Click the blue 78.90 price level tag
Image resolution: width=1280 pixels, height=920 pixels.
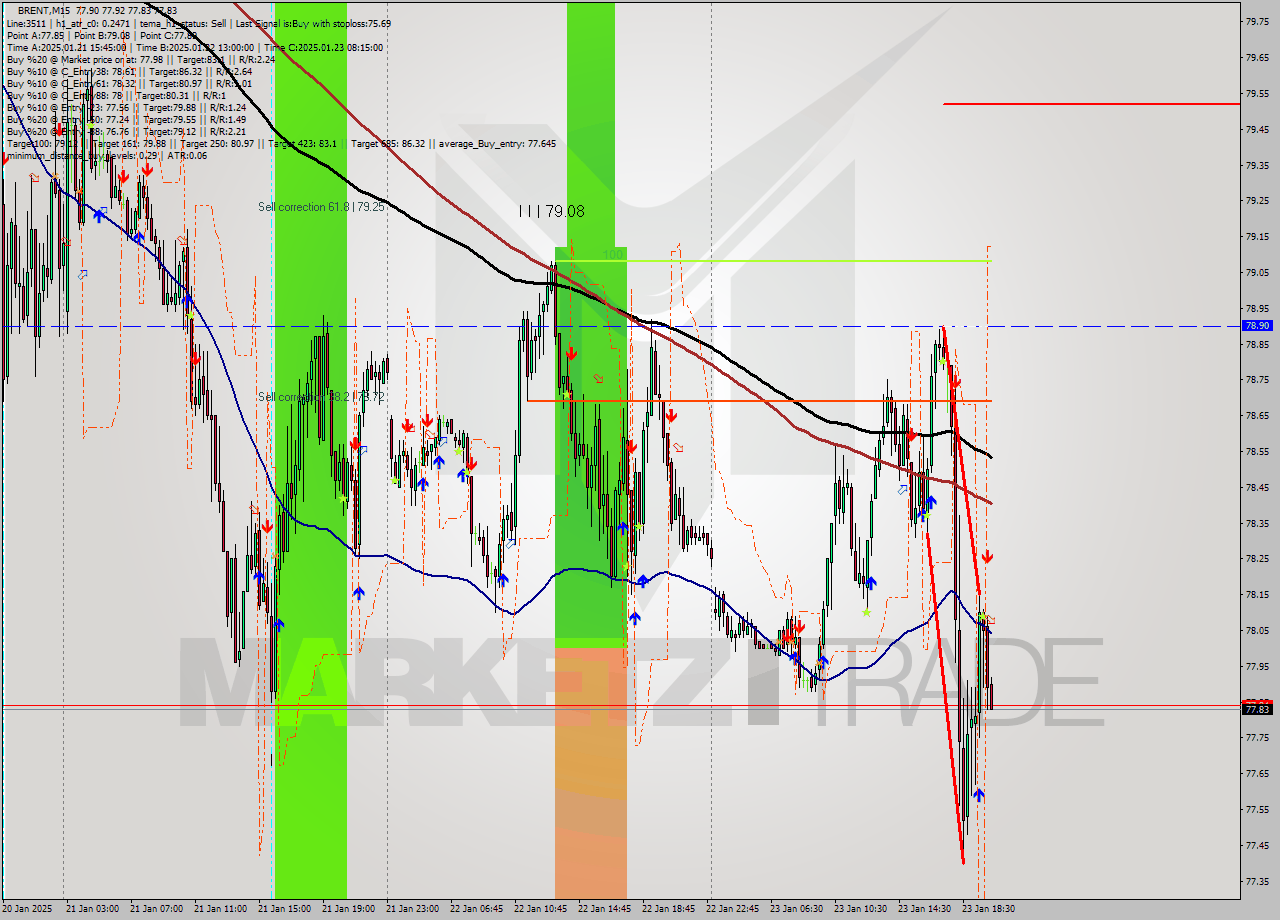coord(1257,326)
